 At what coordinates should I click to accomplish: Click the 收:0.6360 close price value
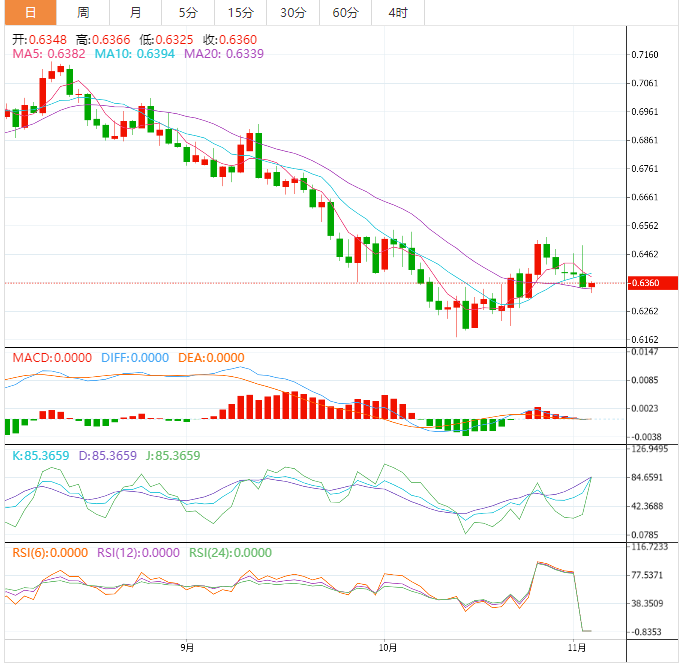pyautogui.click(x=230, y=40)
